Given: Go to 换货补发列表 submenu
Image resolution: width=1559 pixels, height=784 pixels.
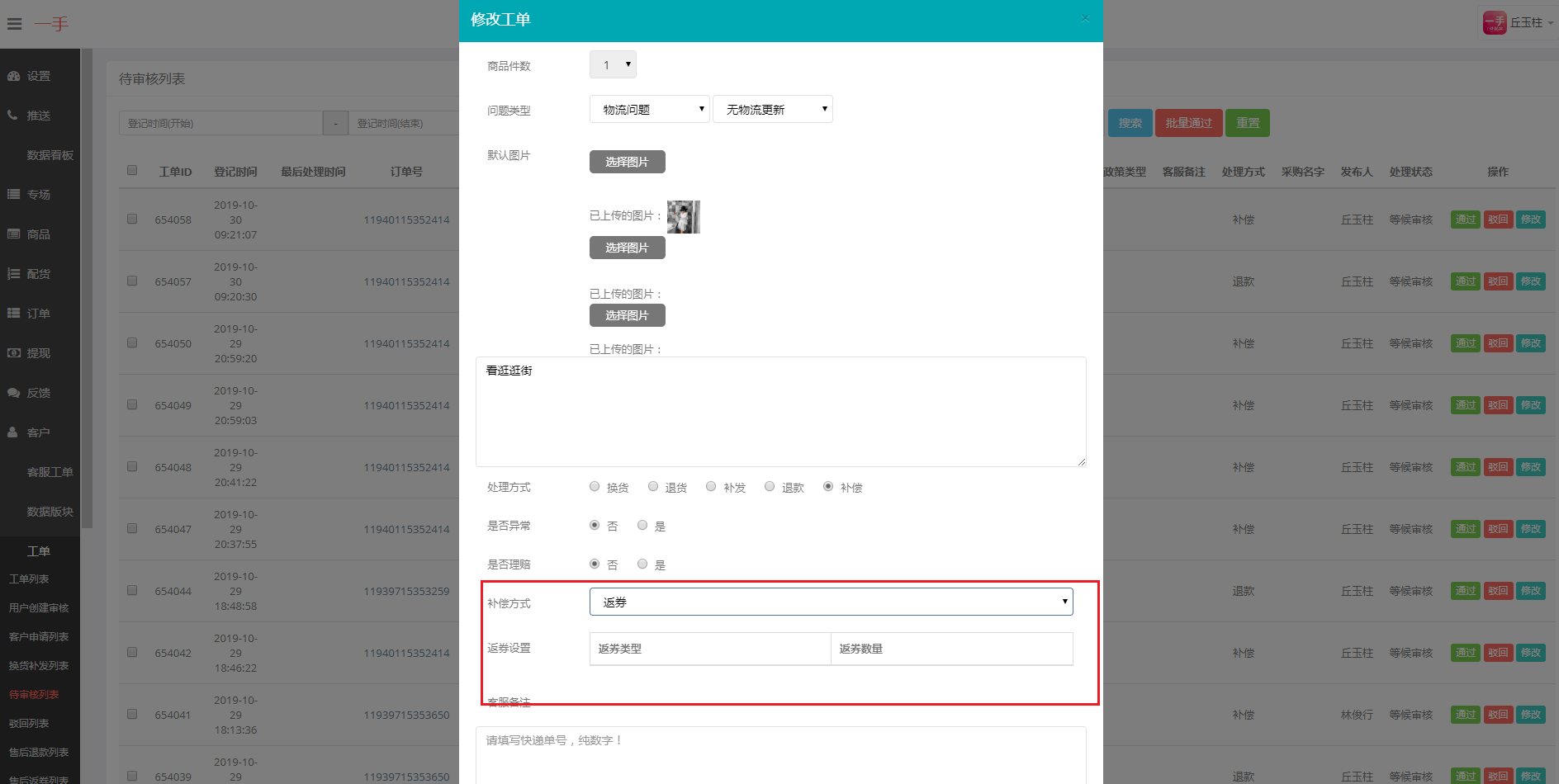Looking at the screenshot, I should [39, 666].
